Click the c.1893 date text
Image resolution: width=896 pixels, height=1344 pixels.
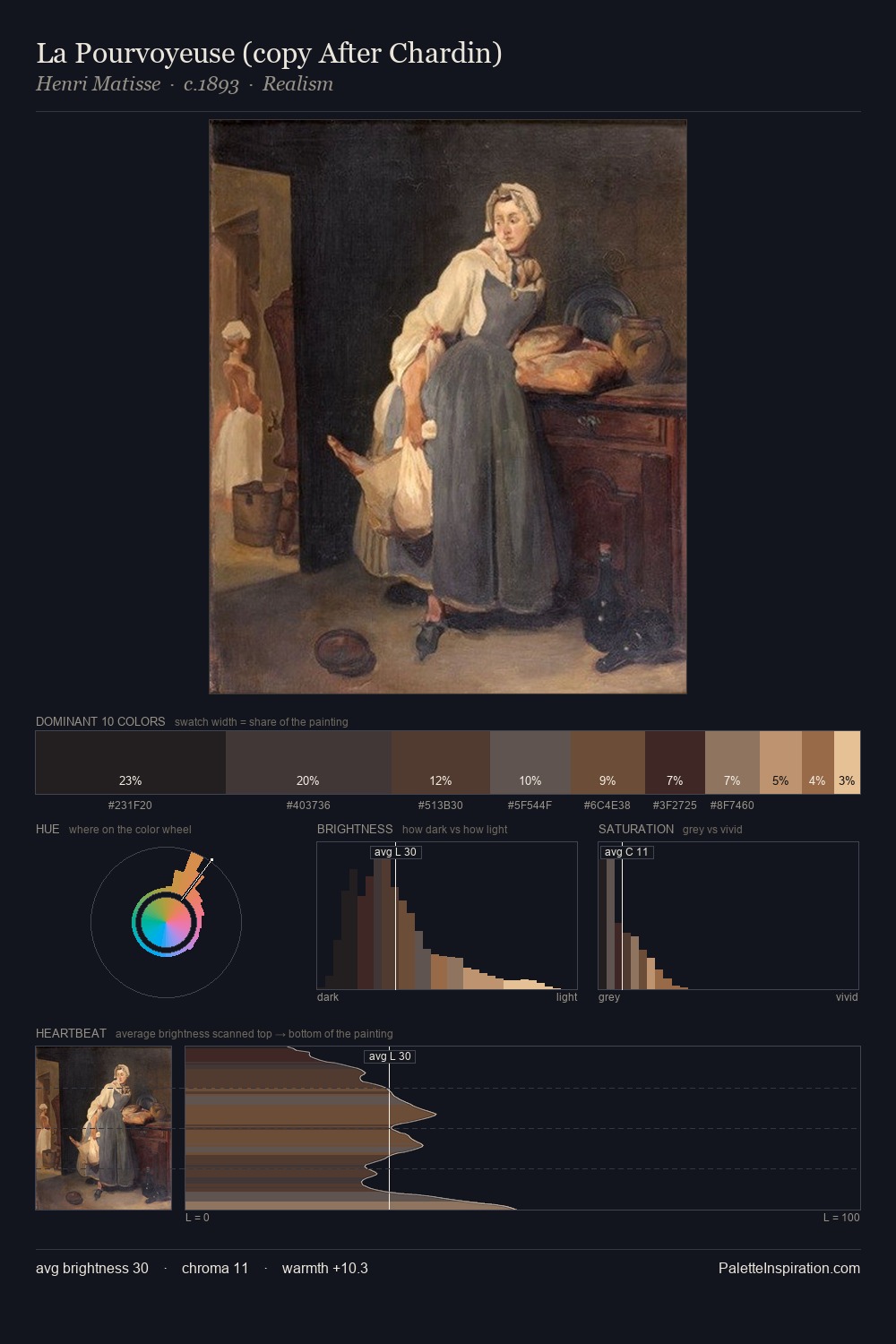[x=211, y=84]
